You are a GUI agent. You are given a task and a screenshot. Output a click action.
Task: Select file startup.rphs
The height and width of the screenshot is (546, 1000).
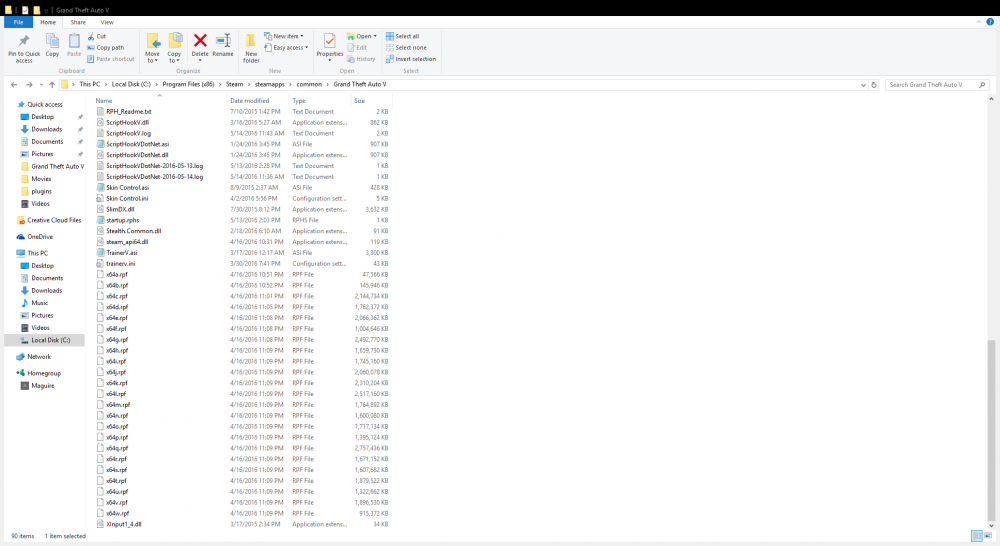122,220
